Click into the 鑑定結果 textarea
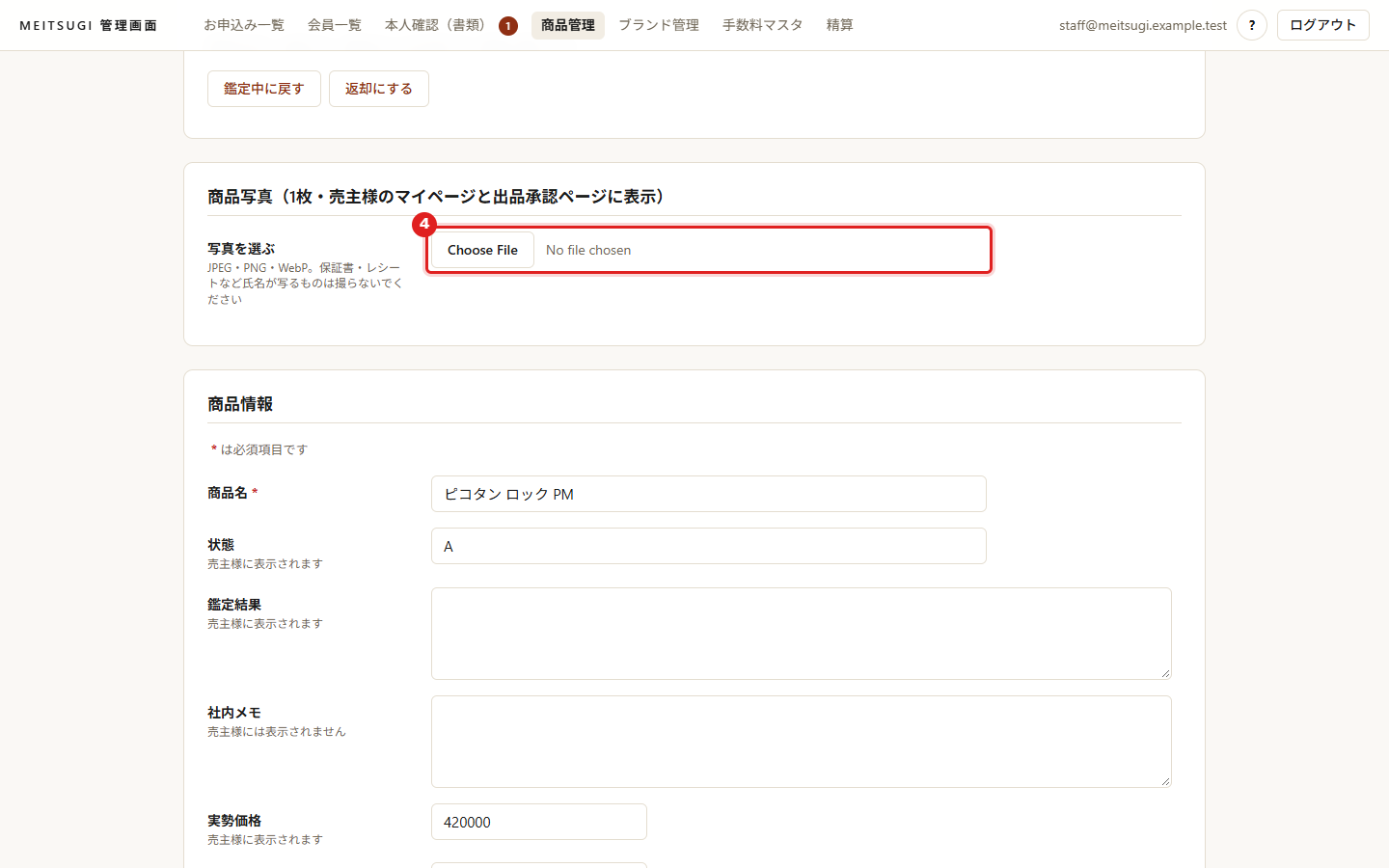This screenshot has height=868, width=1389. [802, 634]
